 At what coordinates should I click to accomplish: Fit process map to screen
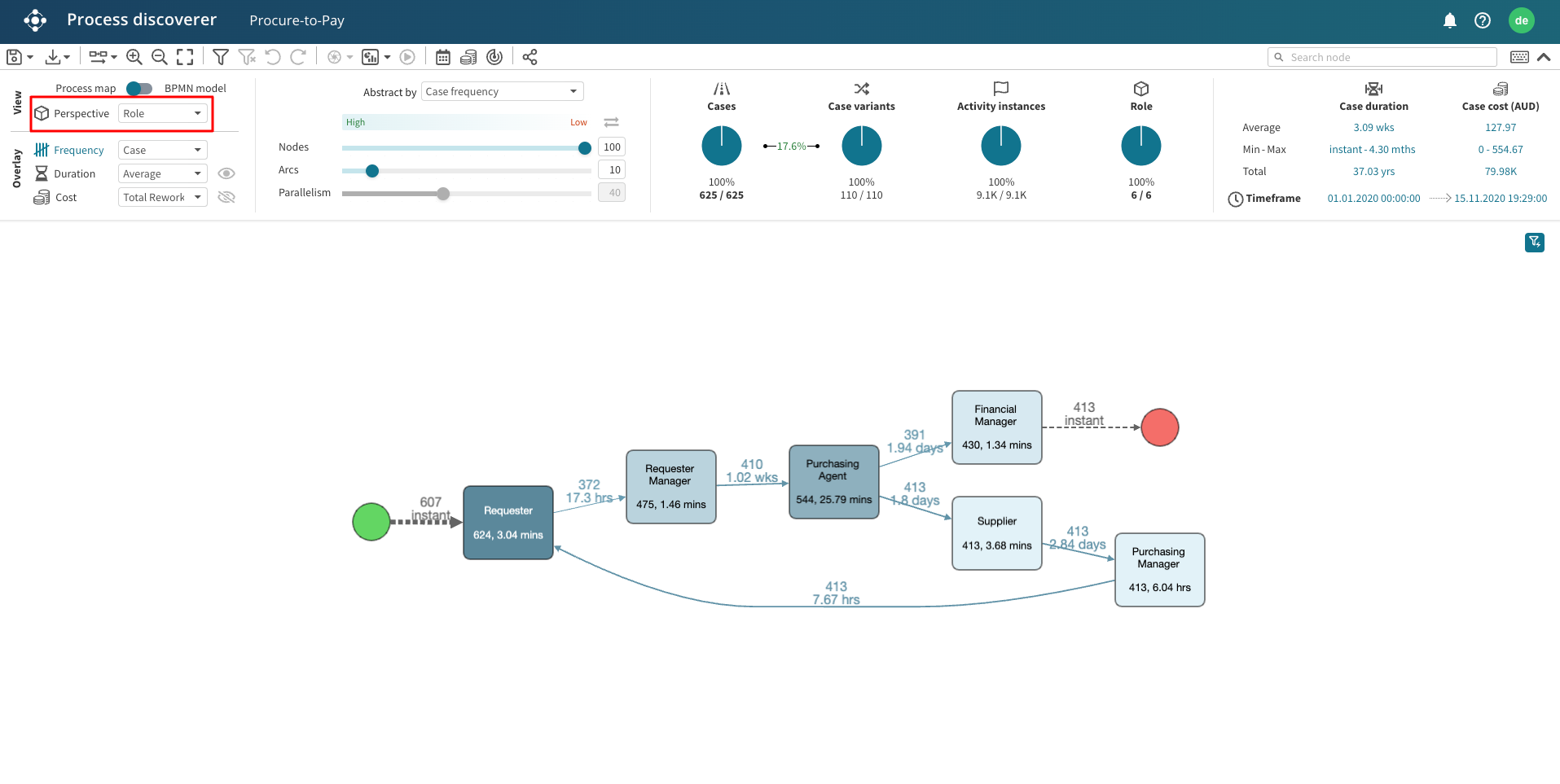click(186, 57)
